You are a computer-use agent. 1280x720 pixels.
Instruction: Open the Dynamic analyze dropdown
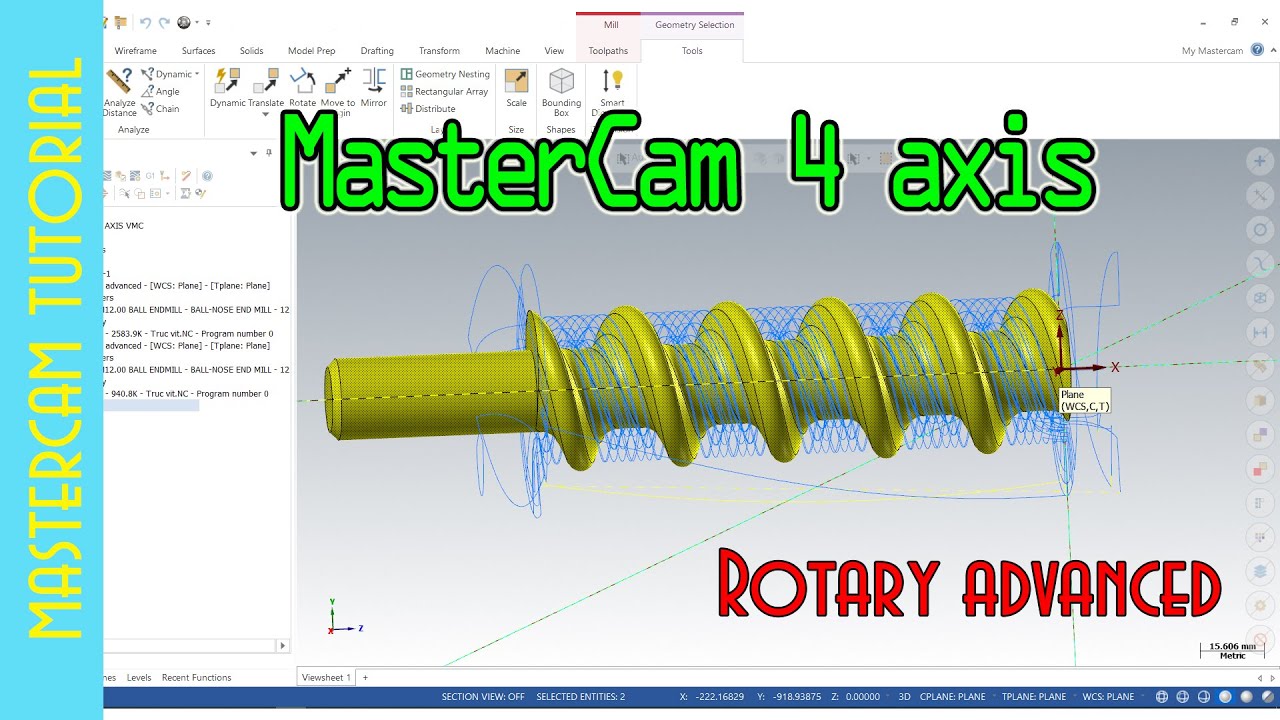[197, 74]
